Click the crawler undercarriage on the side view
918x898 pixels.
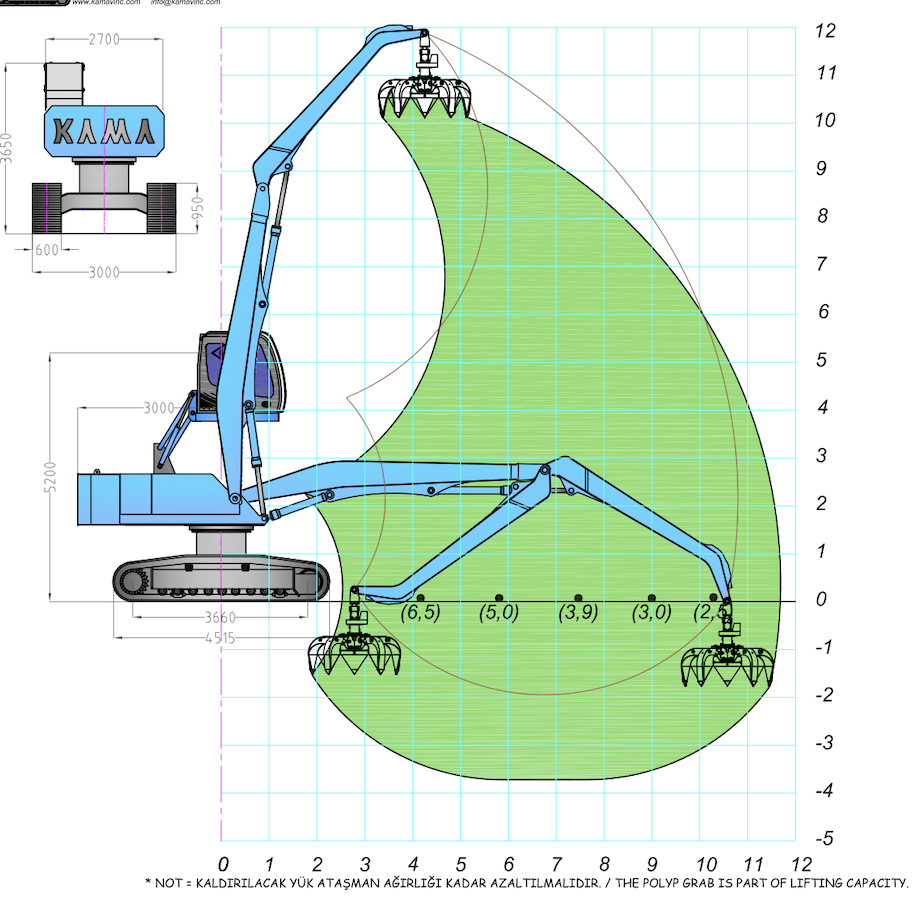(221, 577)
